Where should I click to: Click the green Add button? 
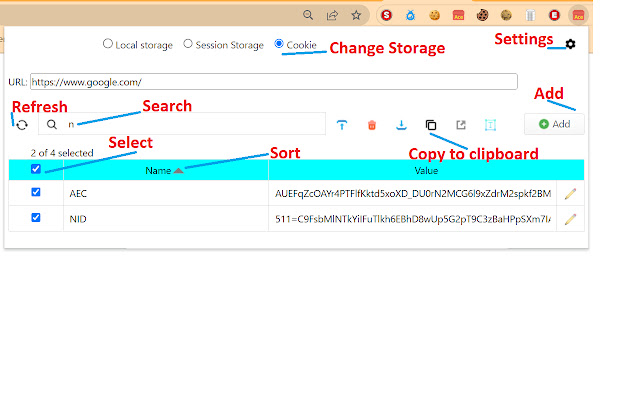[554, 124]
